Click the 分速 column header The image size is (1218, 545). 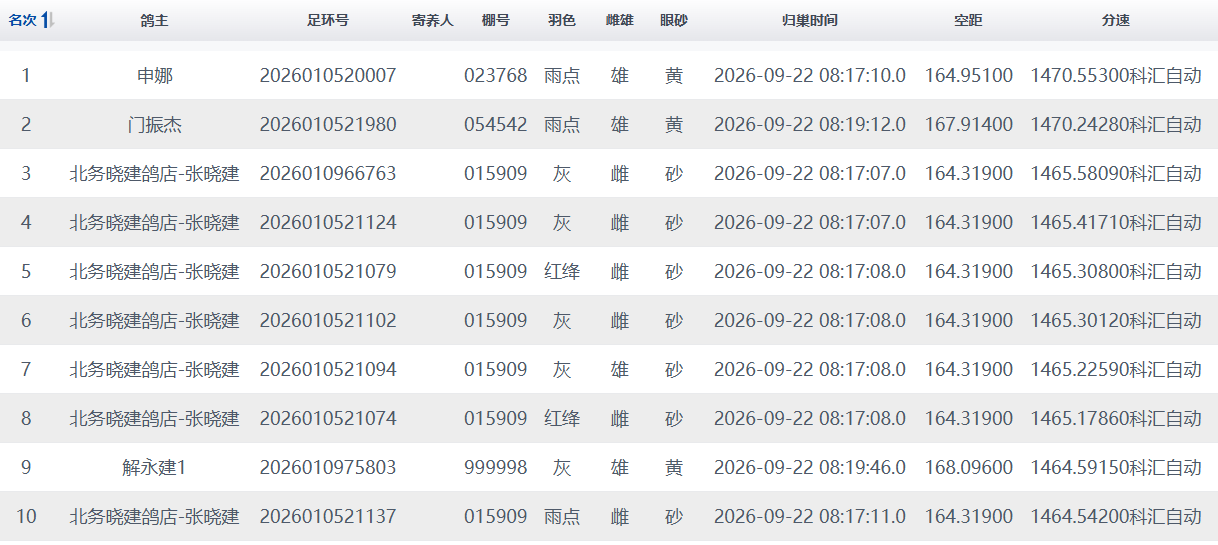(1116, 20)
